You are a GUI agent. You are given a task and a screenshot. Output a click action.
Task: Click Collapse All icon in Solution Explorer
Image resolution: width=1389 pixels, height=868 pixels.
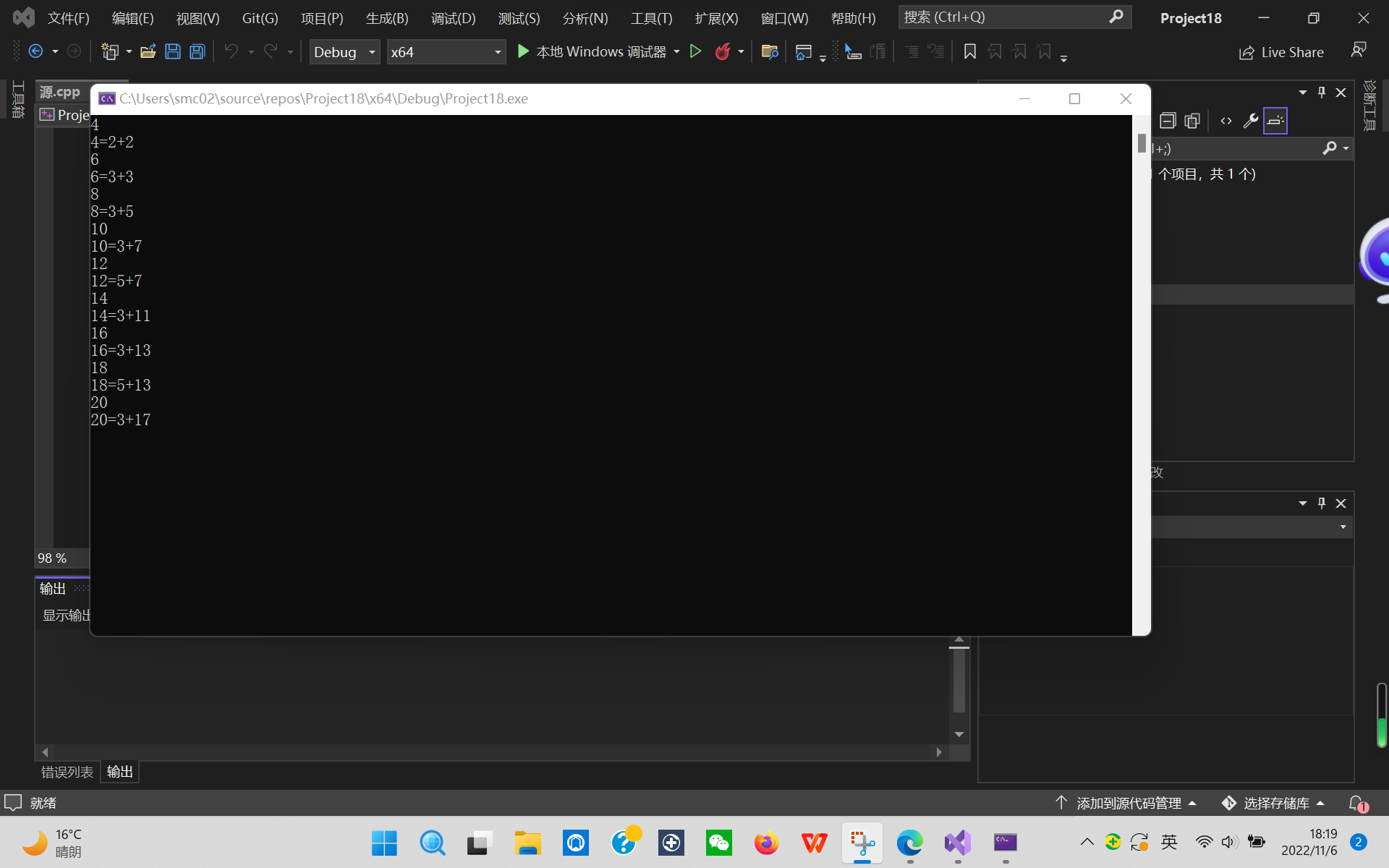click(x=1167, y=121)
